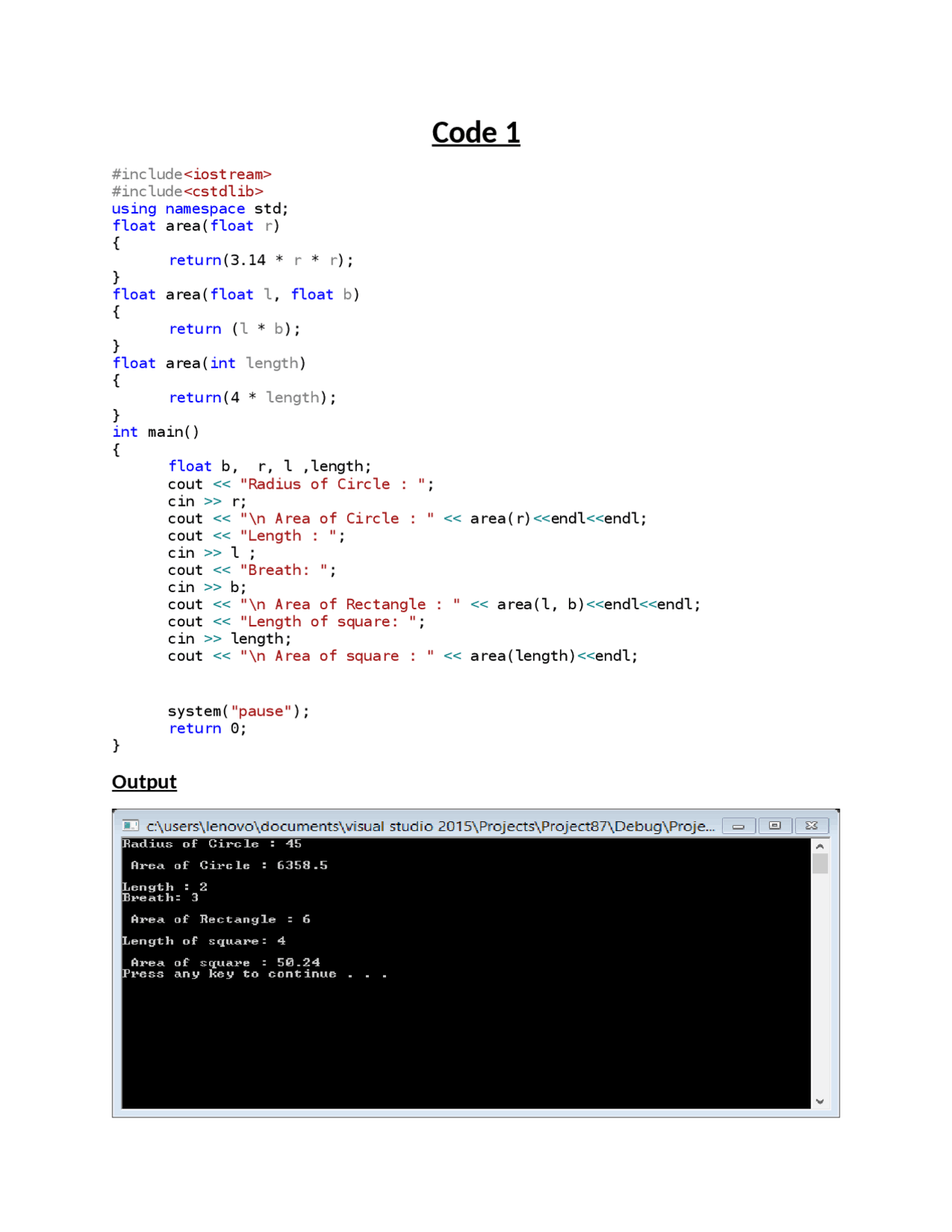Maximize the console output window
Image resolution: width=952 pixels, height=1232 pixels.
tap(774, 826)
